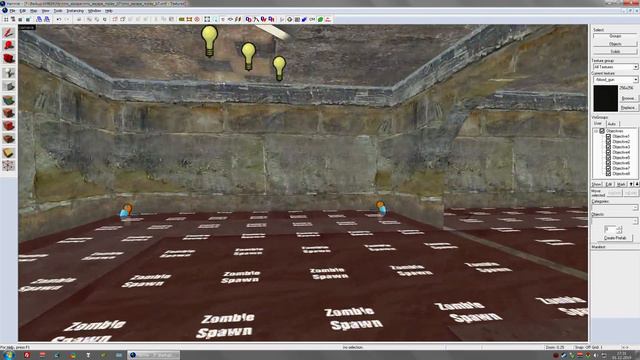Select the Selection tool (red arrow)
Image resolution: width=640 pixels, height=360 pixels.
coord(9,33)
